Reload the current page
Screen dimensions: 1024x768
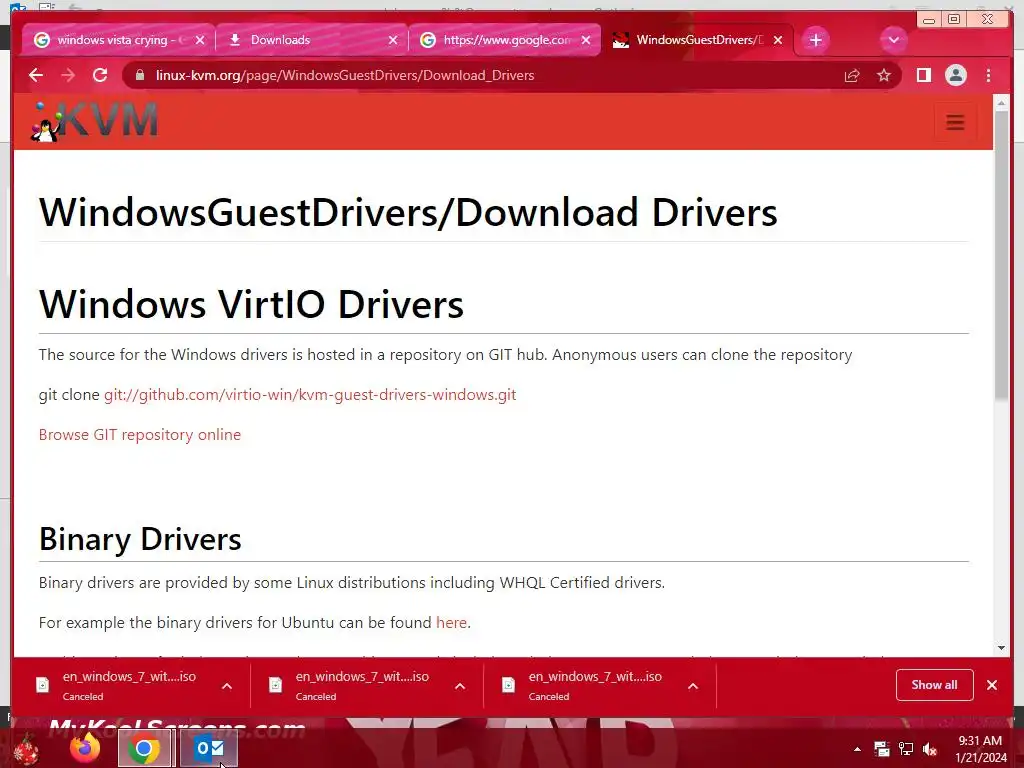click(100, 75)
